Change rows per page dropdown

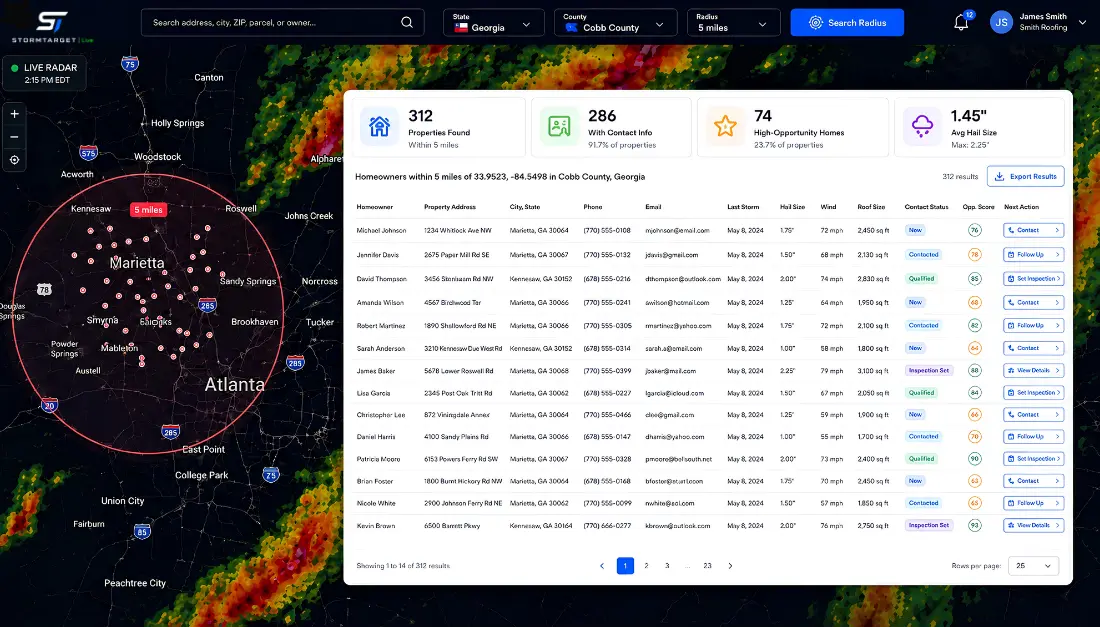click(1033, 566)
